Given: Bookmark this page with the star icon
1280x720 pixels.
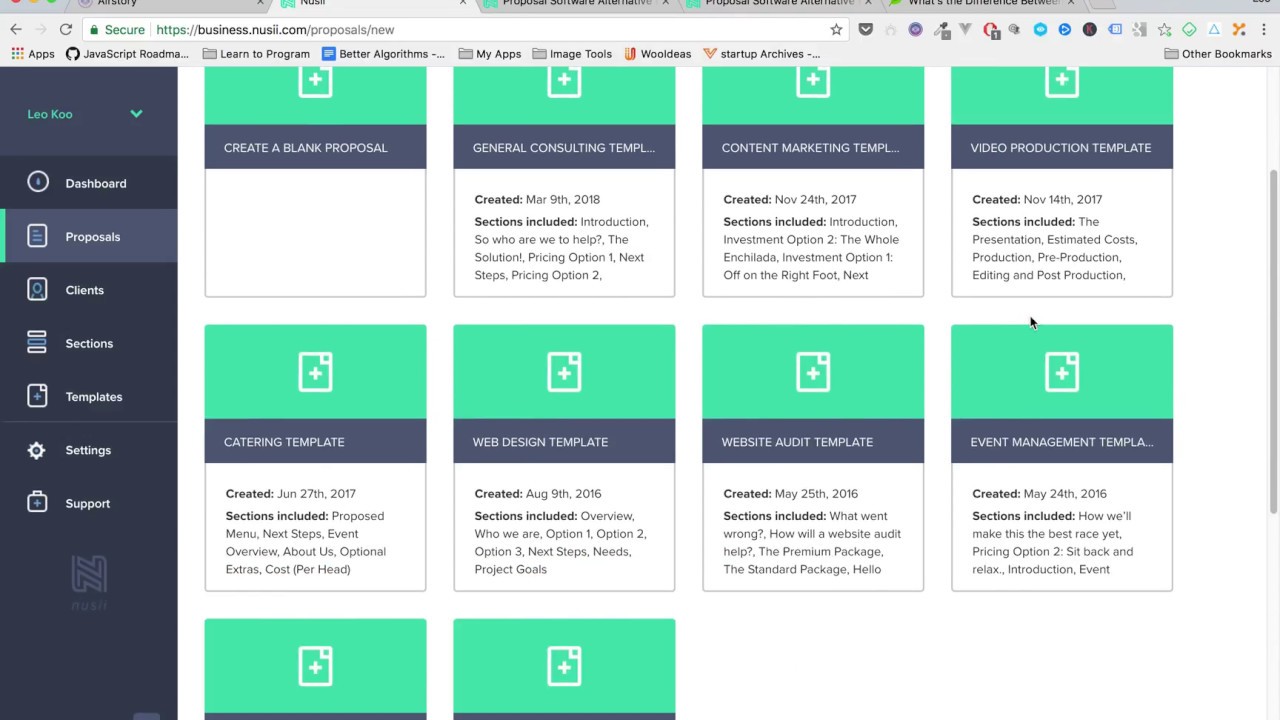Looking at the screenshot, I should [x=836, y=30].
